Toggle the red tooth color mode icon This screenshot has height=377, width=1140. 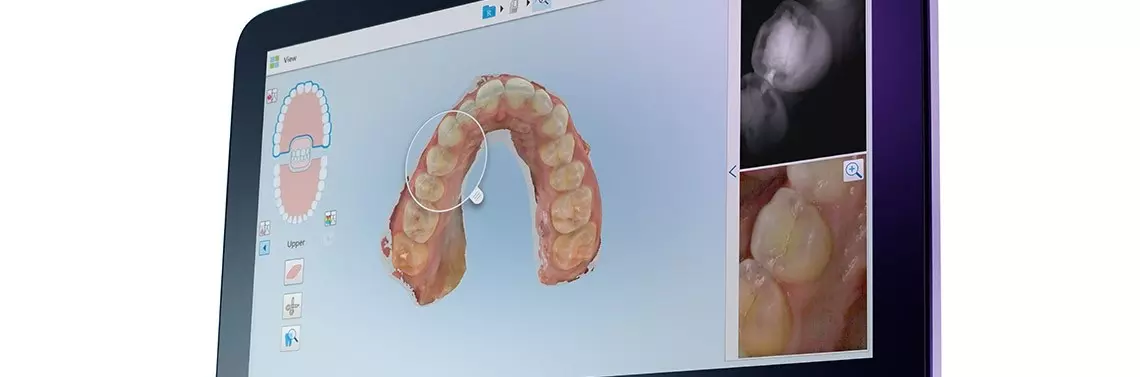tap(272, 95)
